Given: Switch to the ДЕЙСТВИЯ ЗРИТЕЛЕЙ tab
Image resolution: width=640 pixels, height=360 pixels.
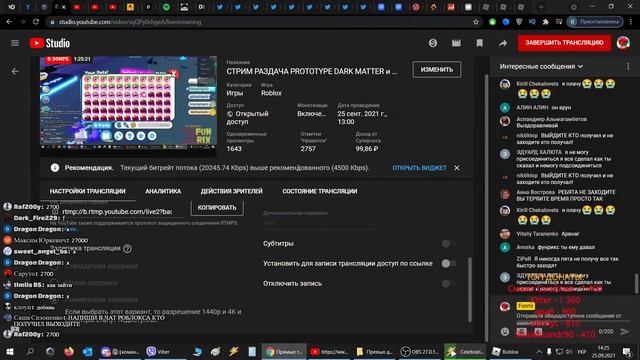Looking at the screenshot, I should (x=231, y=191).
